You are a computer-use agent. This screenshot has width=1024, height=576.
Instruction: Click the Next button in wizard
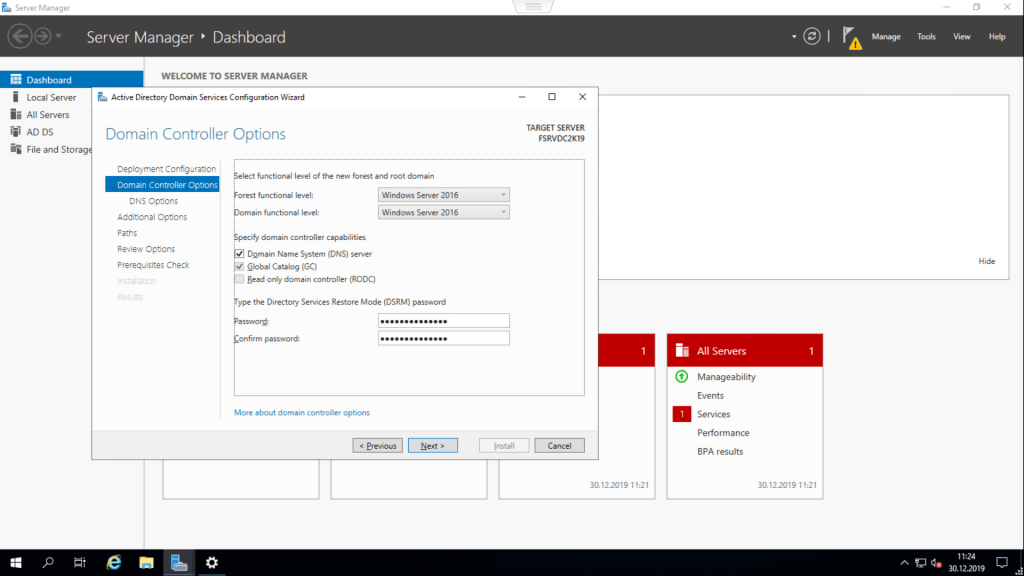click(x=432, y=445)
